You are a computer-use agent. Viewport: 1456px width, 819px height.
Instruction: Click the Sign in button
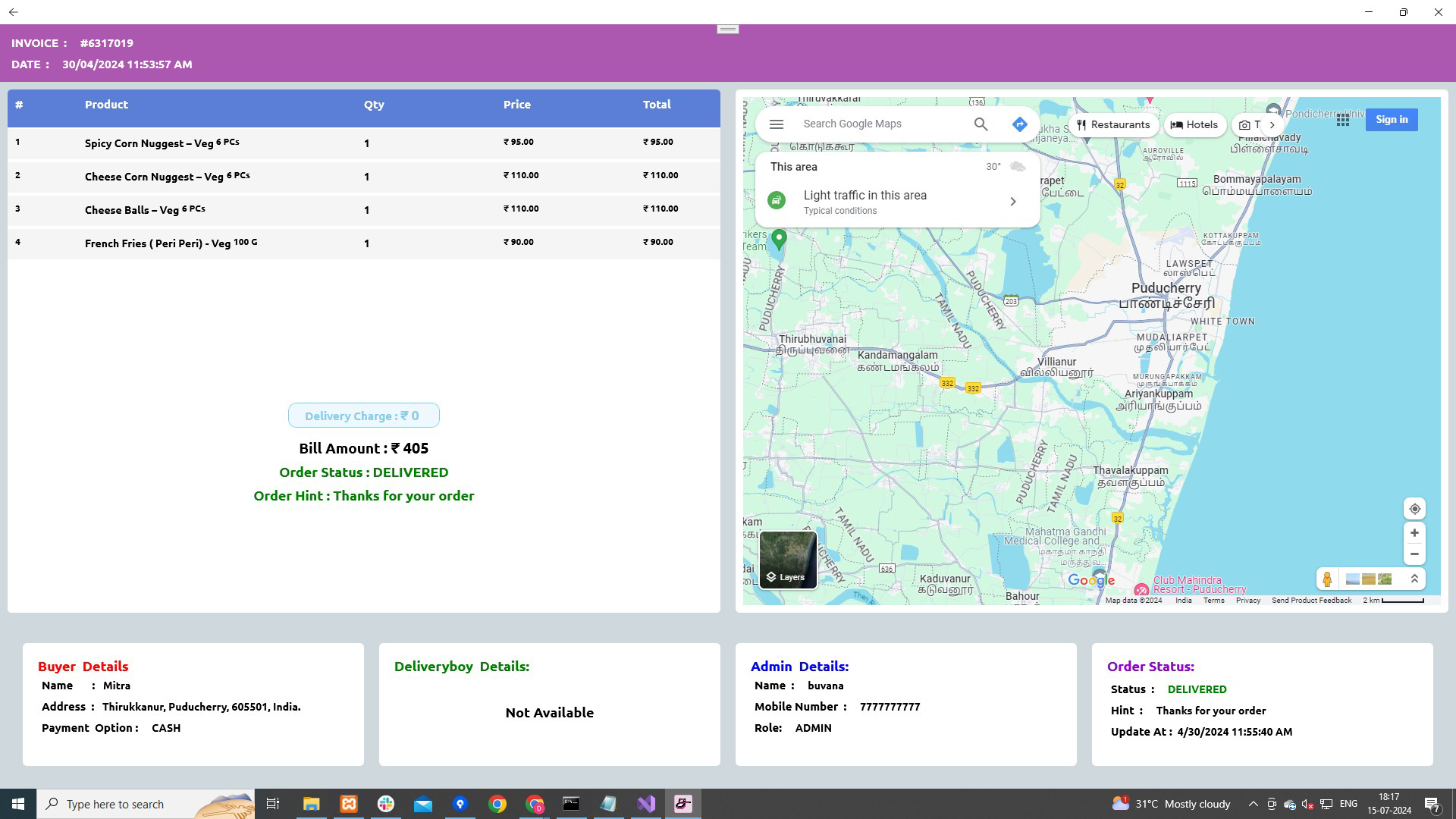pos(1392,120)
